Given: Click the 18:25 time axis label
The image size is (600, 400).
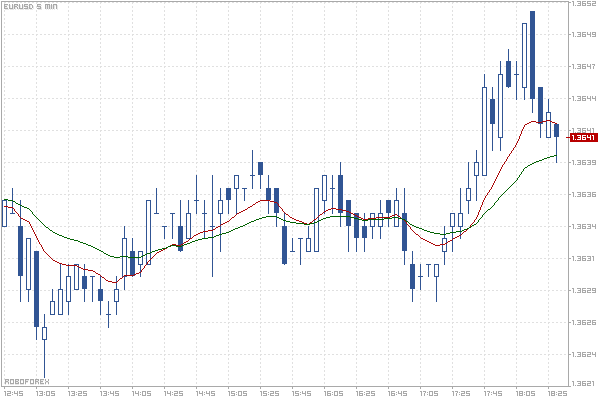Looking at the screenshot, I should (558, 393).
